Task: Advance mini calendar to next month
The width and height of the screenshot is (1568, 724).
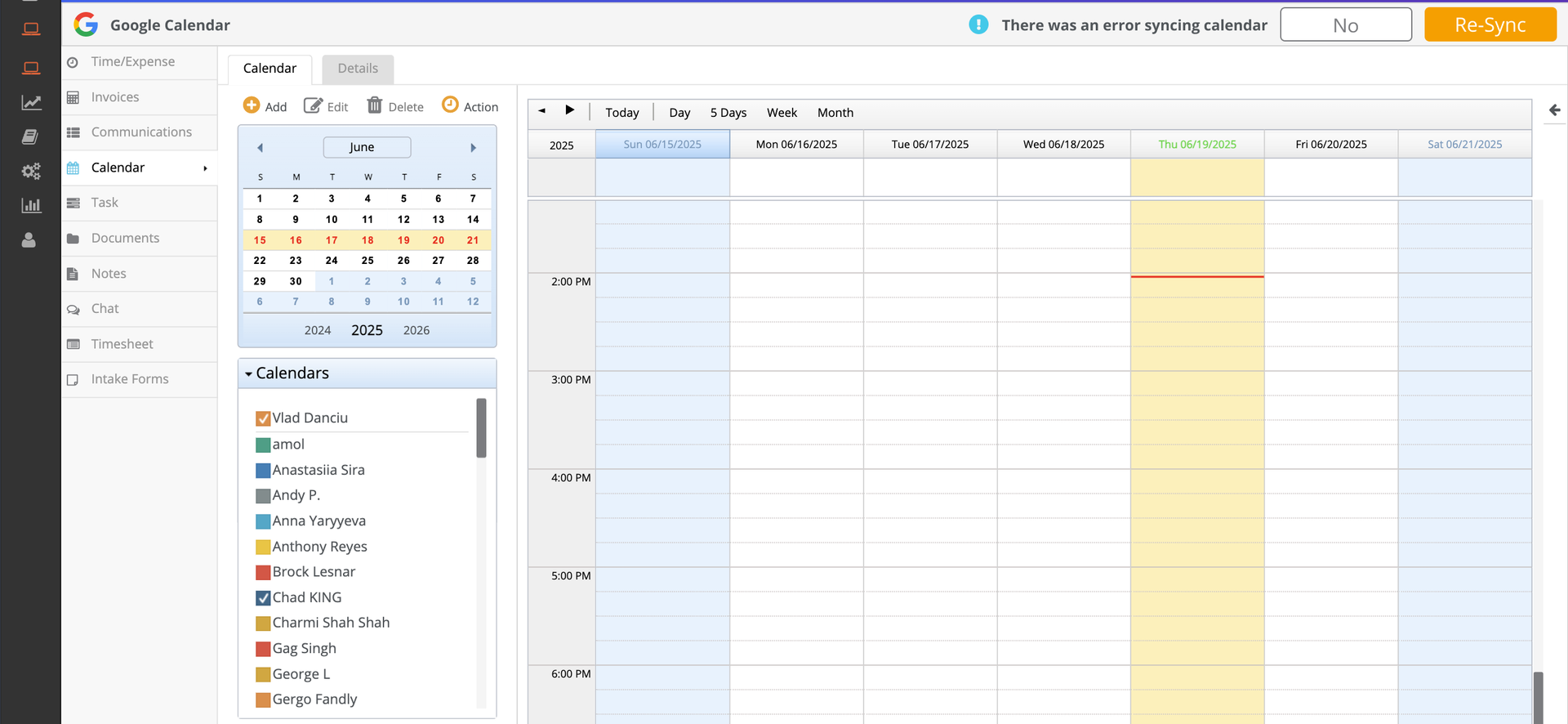Action: [x=473, y=148]
